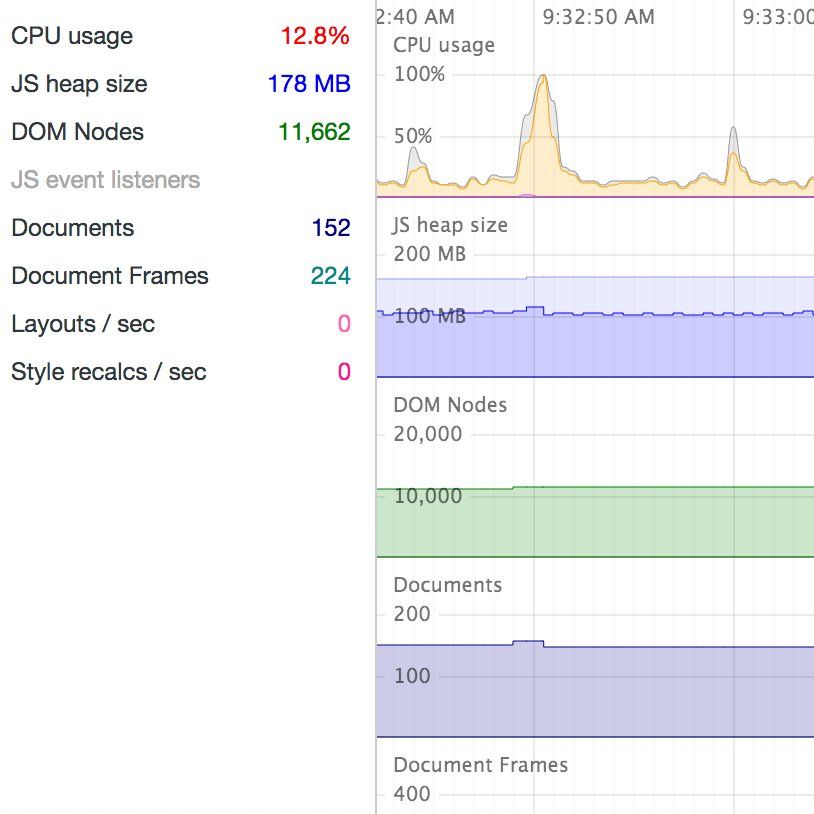
Task: Click the 200 MB axis label in heap chart
Action: pos(430,254)
